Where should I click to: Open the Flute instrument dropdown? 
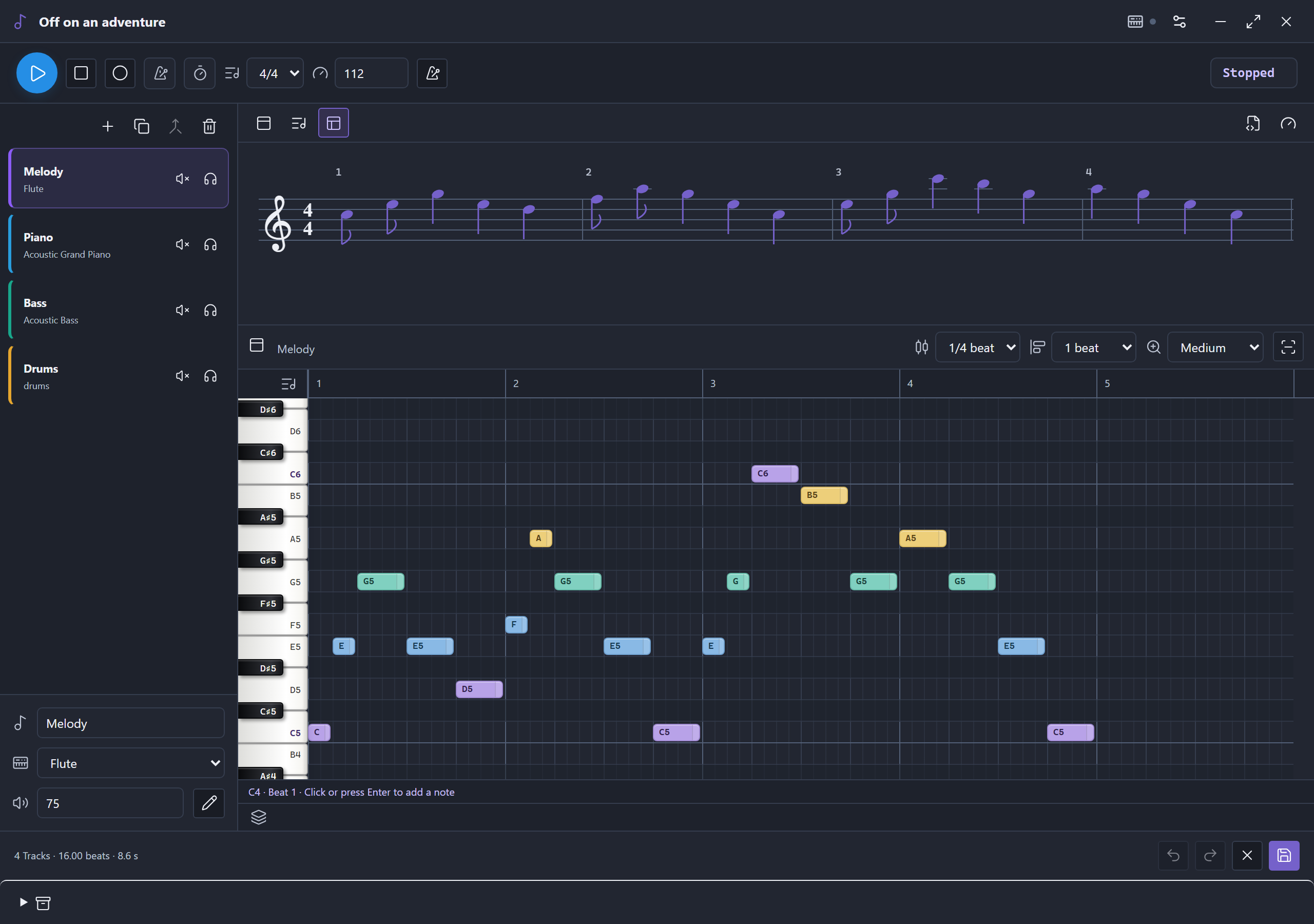tap(131, 763)
